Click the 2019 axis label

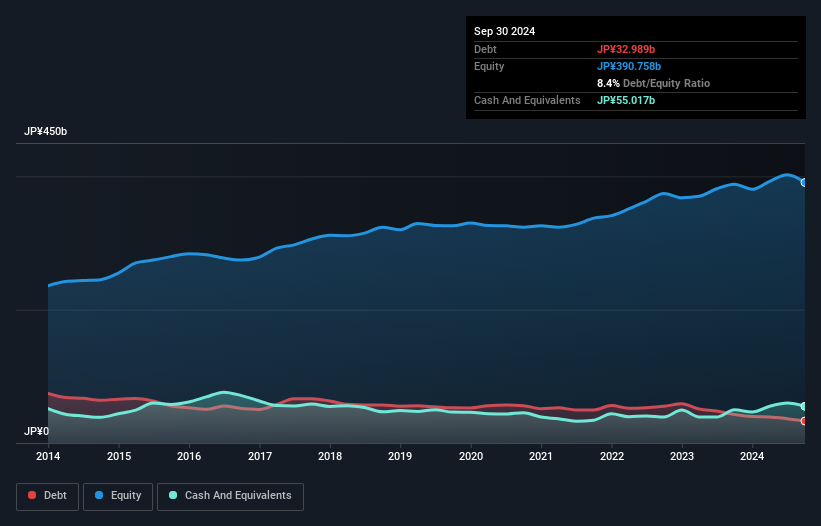point(400,456)
